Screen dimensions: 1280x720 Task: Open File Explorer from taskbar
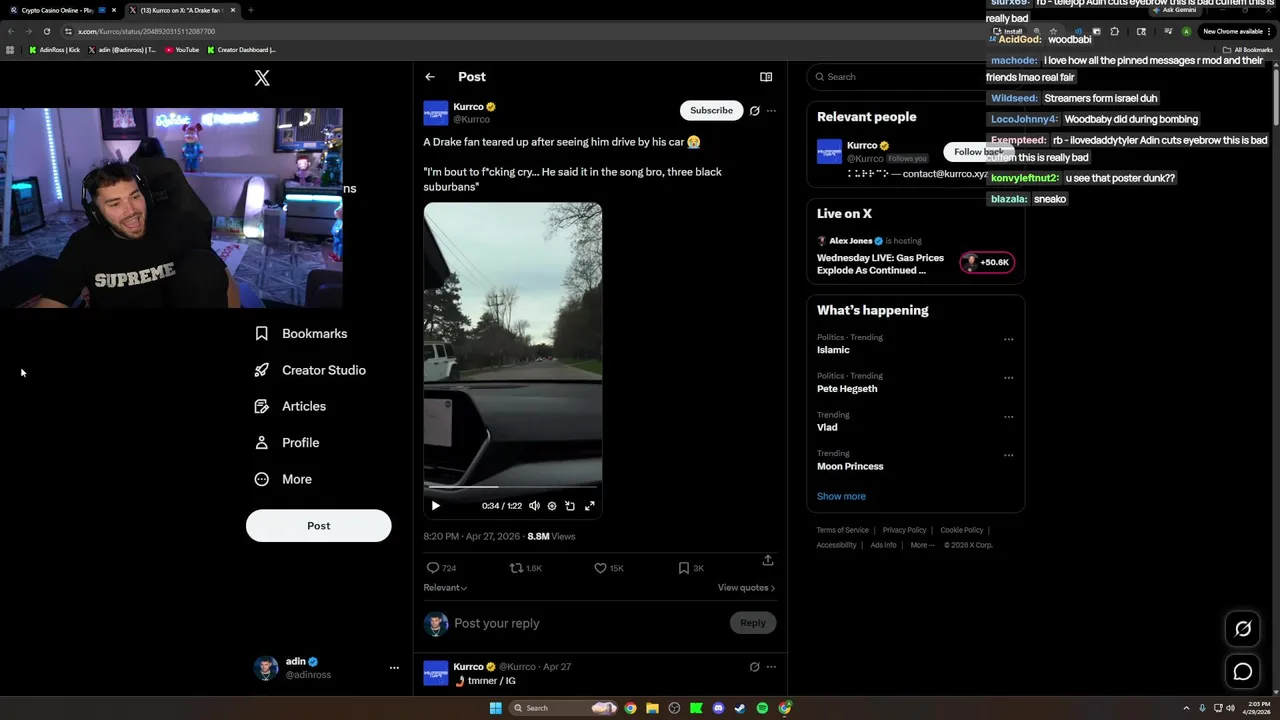[652, 708]
